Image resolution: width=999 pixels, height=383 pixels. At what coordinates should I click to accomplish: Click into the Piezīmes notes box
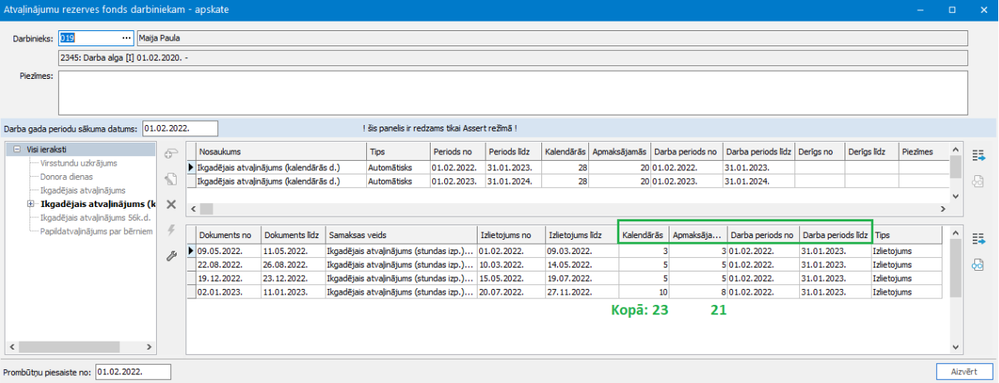tap(513, 92)
